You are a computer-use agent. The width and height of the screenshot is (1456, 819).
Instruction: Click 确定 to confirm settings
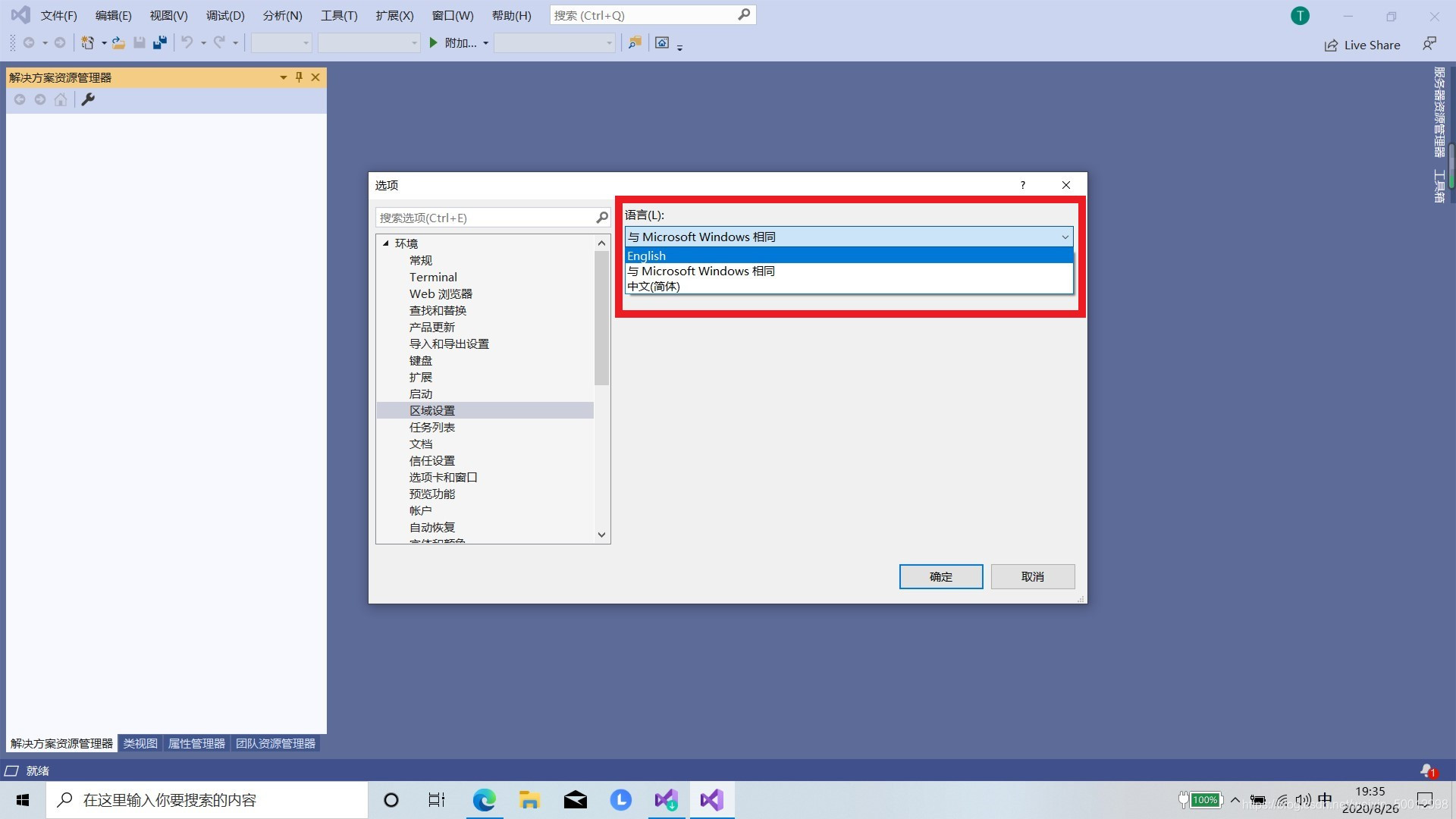940,576
